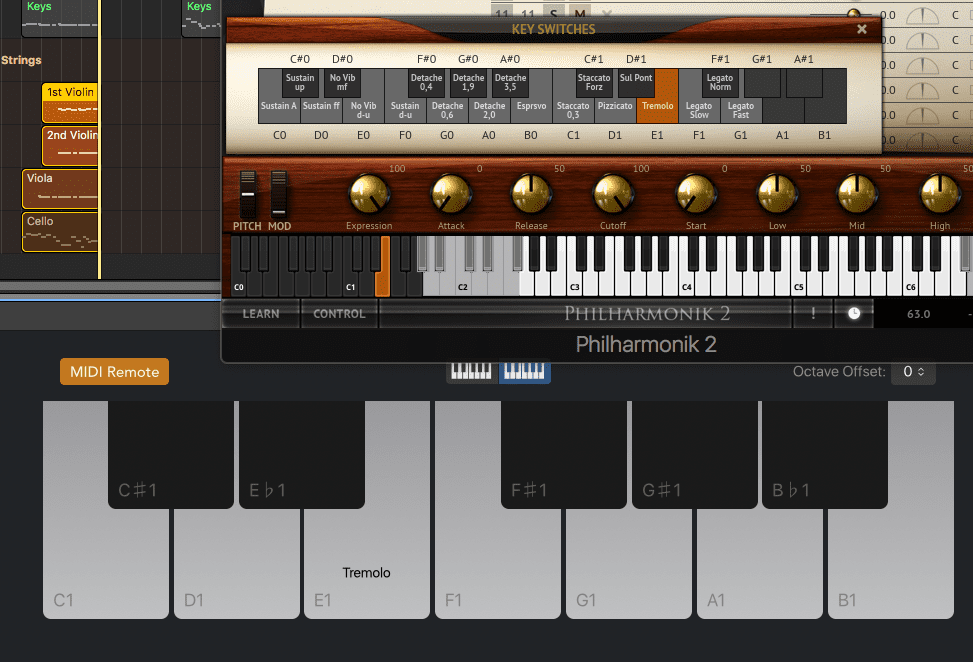Select the Cello region
The image size is (973, 662).
coord(60,232)
